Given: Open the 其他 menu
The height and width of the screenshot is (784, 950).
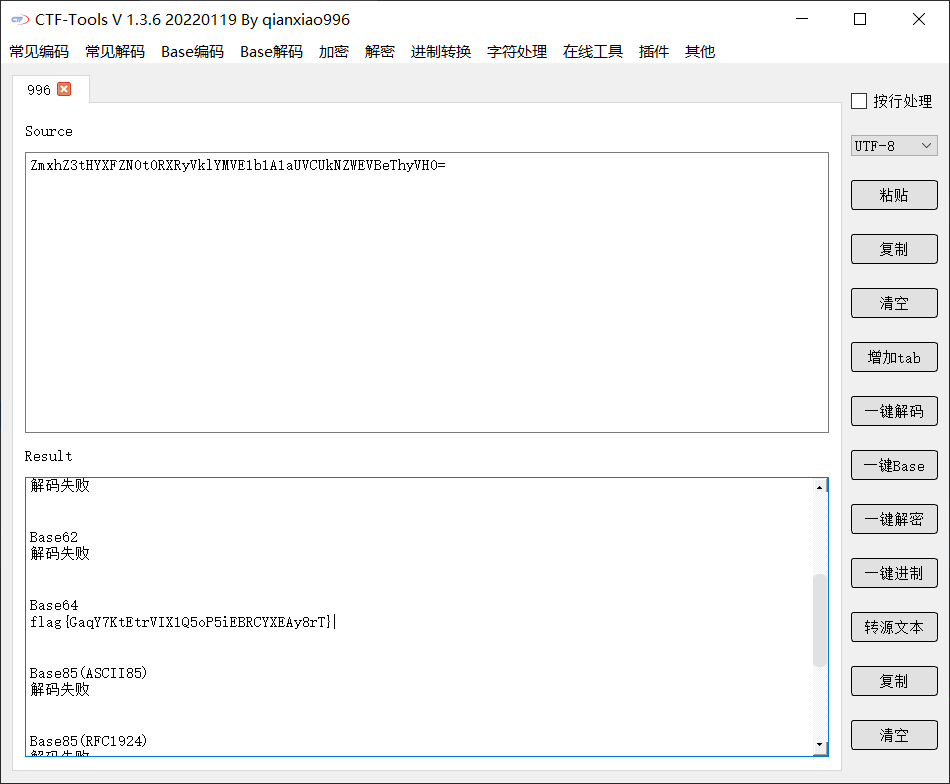Looking at the screenshot, I should pyautogui.click(x=700, y=51).
